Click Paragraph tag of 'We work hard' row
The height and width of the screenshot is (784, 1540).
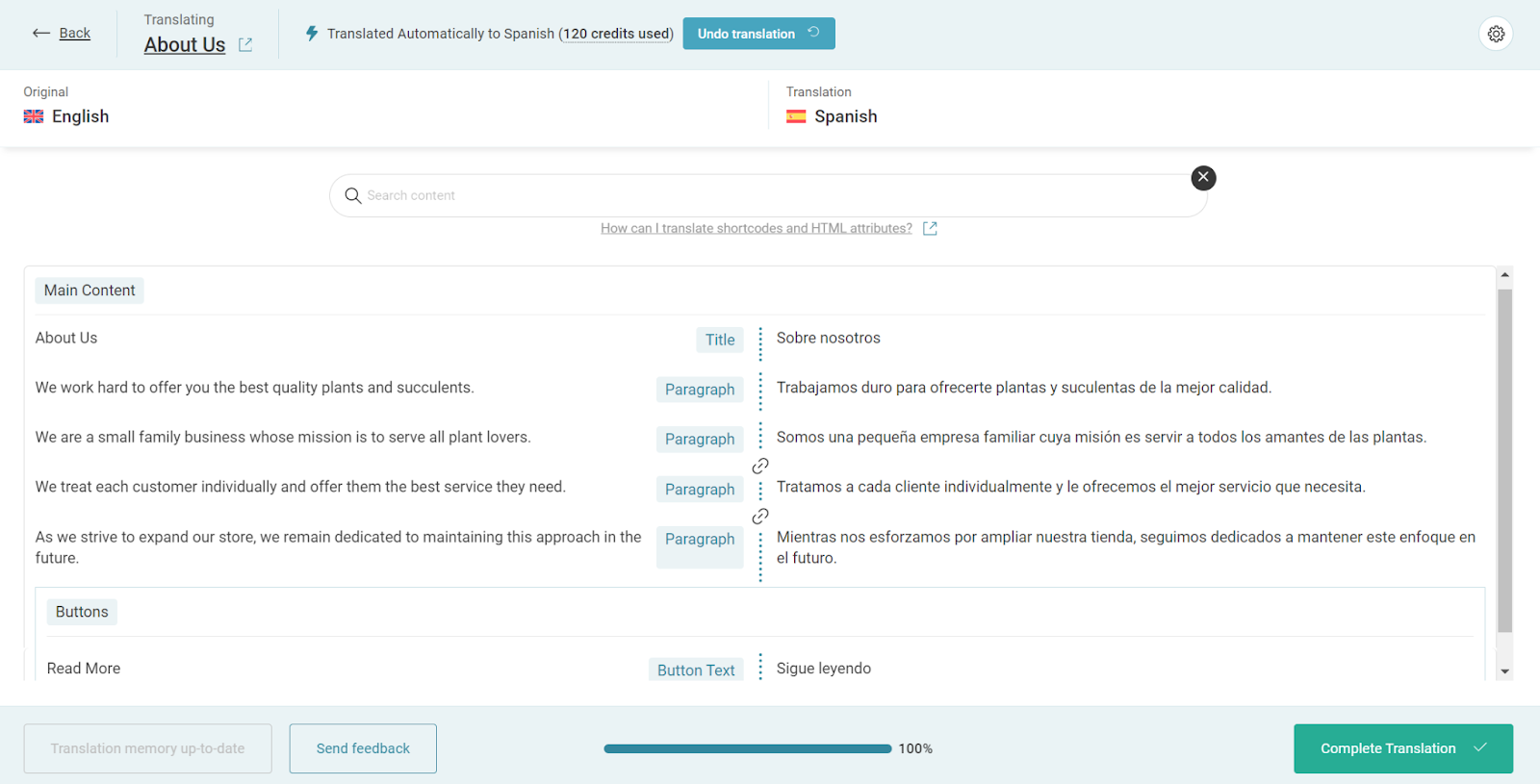coord(700,390)
